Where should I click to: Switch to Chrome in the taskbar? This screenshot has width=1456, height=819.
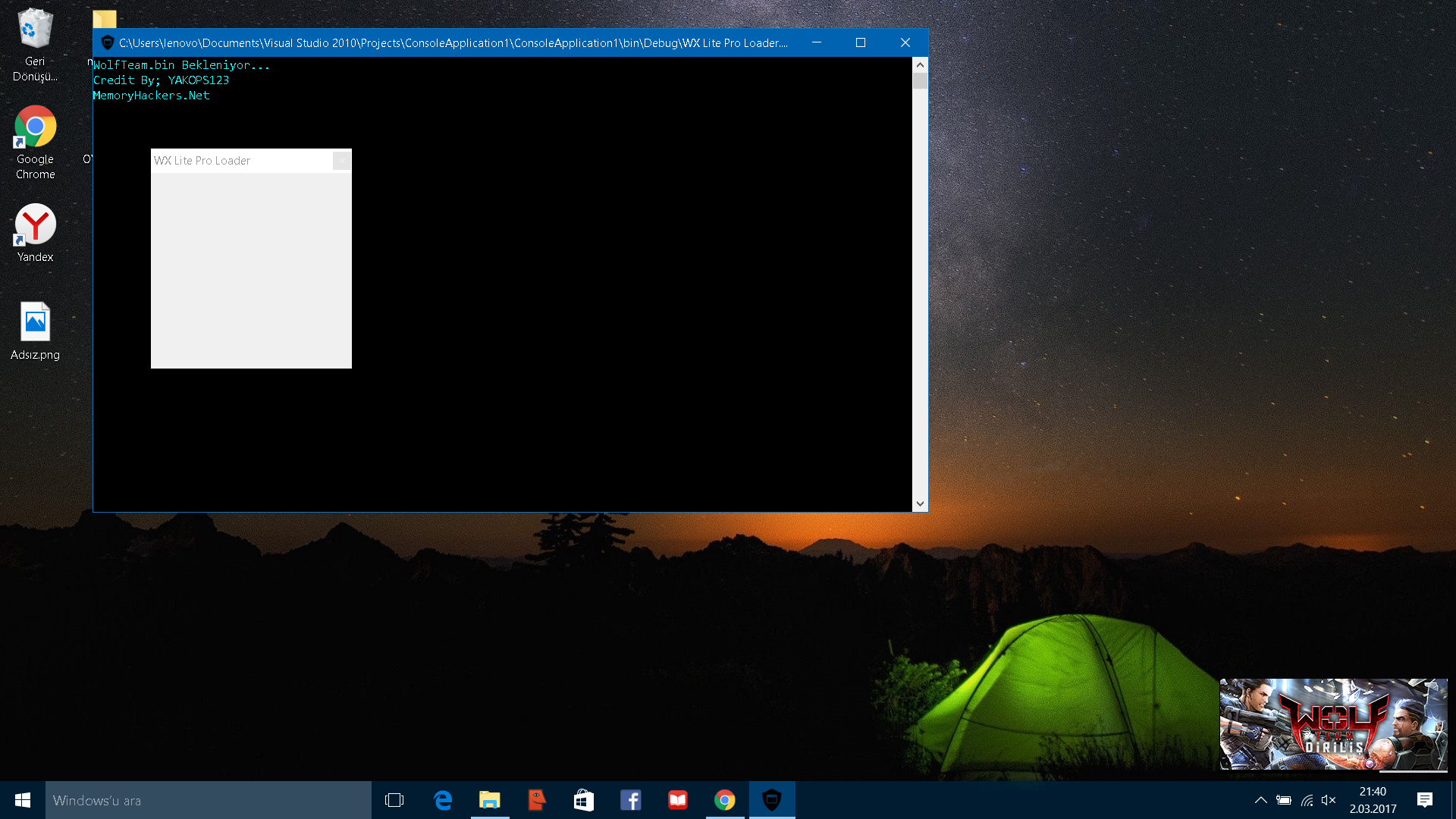[x=725, y=800]
